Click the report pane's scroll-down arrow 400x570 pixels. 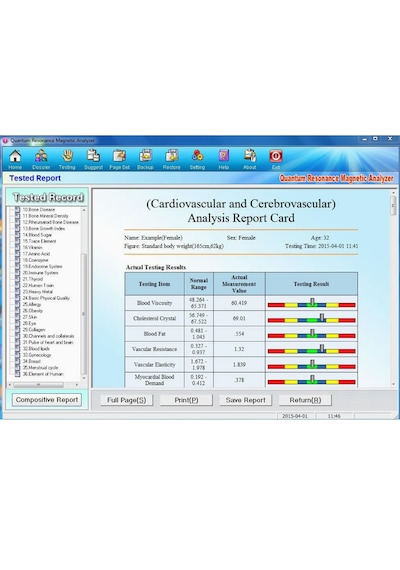pos(393,384)
